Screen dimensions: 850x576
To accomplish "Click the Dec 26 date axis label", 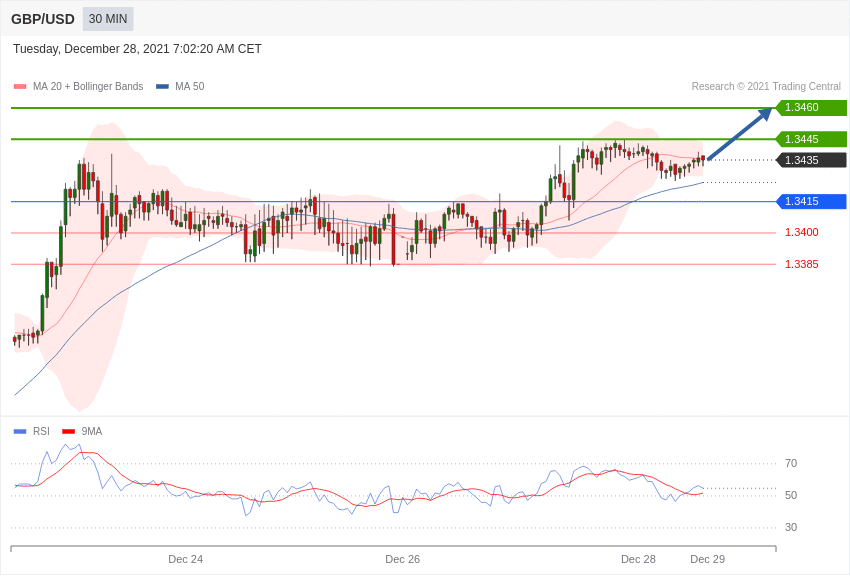I will [x=402, y=560].
